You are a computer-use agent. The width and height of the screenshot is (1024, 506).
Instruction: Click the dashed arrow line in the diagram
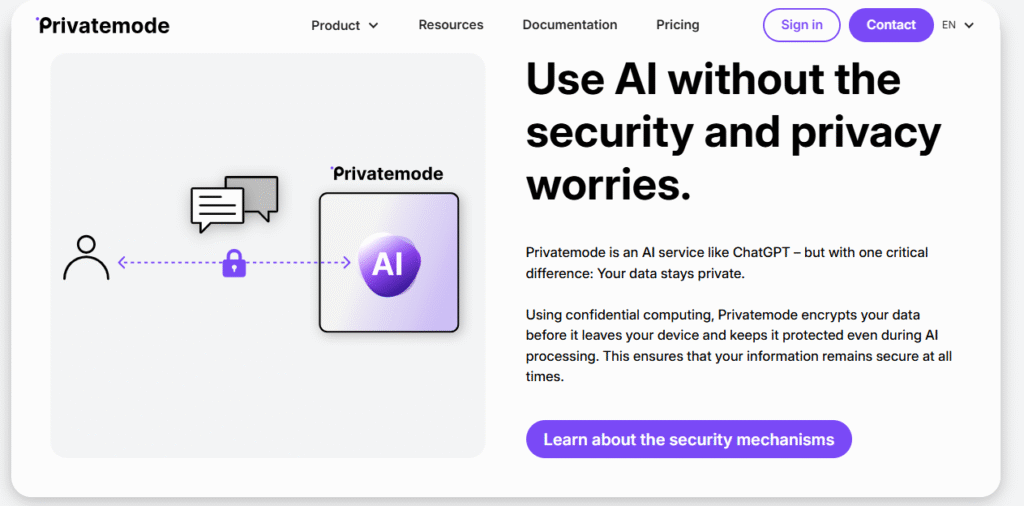coord(170,263)
